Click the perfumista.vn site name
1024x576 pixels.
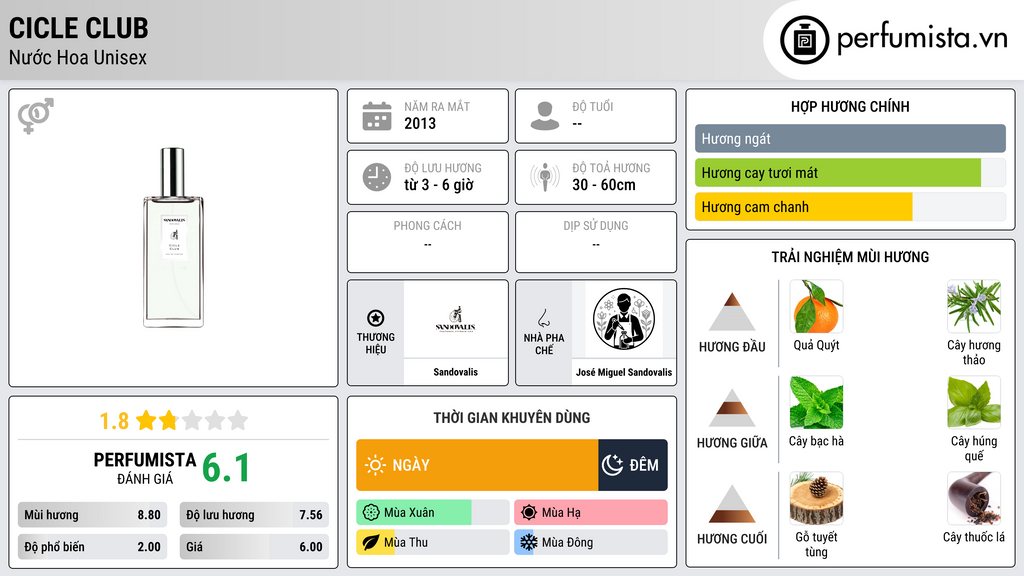click(922, 39)
